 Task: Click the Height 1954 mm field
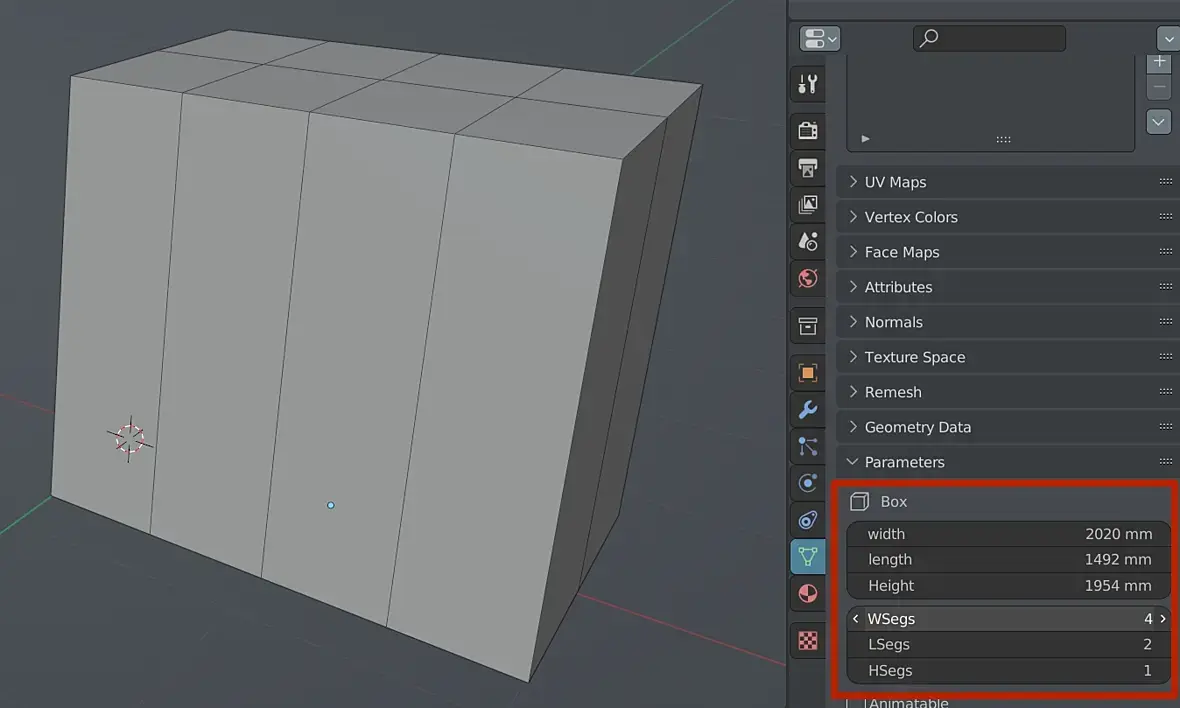point(1008,585)
